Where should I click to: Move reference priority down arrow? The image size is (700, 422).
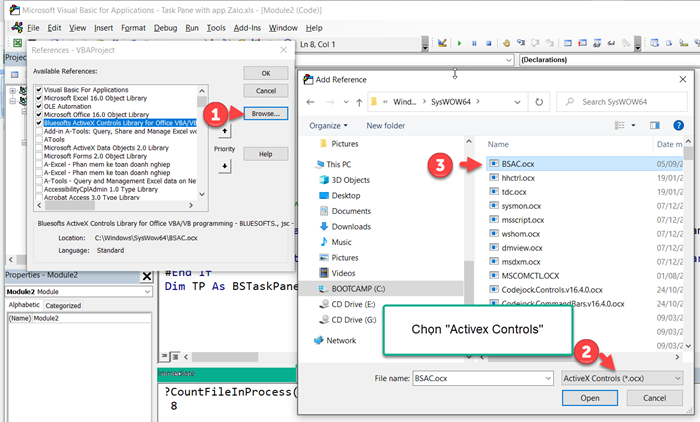(x=225, y=166)
